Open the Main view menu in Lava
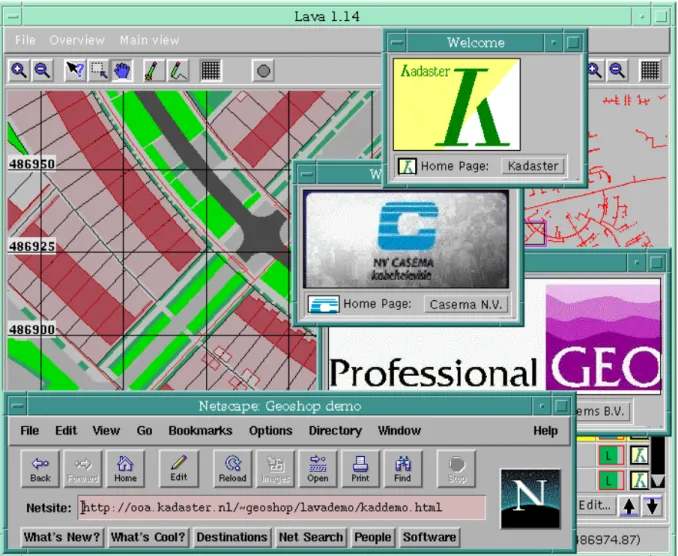678x556 pixels. click(150, 40)
